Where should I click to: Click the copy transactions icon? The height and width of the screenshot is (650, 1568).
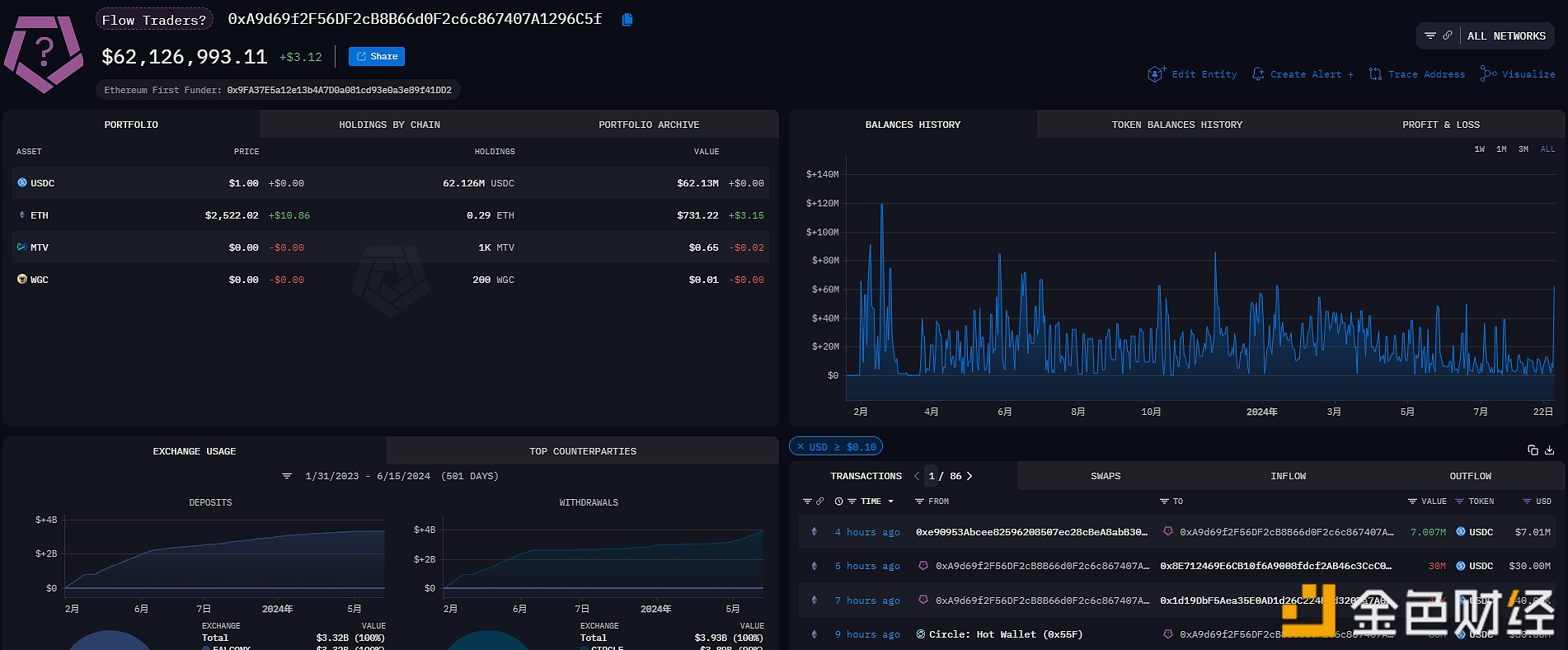click(1533, 450)
